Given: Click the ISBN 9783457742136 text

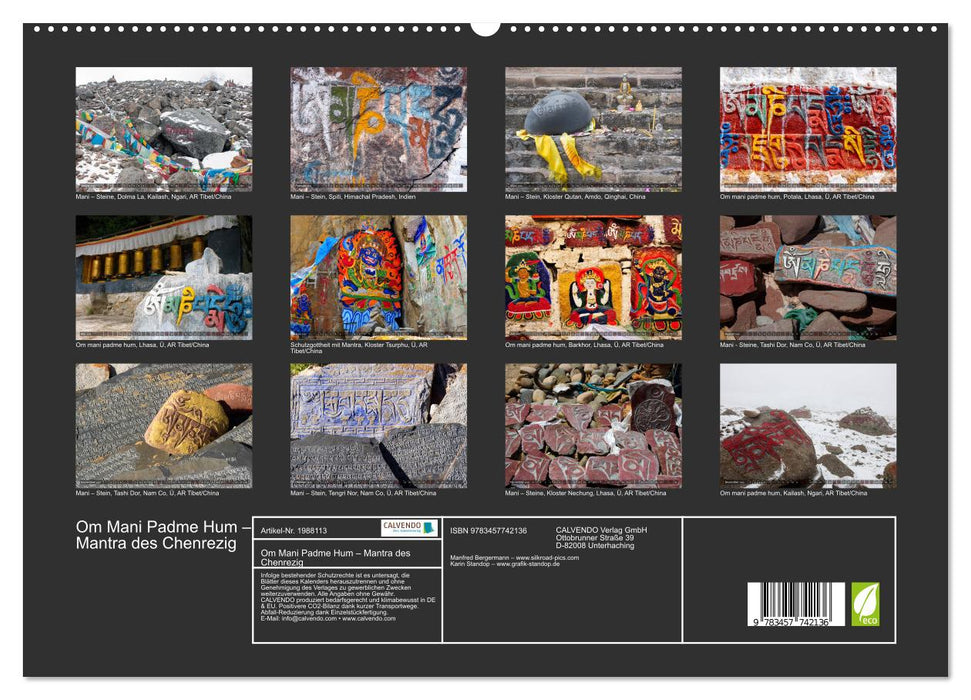Looking at the screenshot, I should coord(489,530).
